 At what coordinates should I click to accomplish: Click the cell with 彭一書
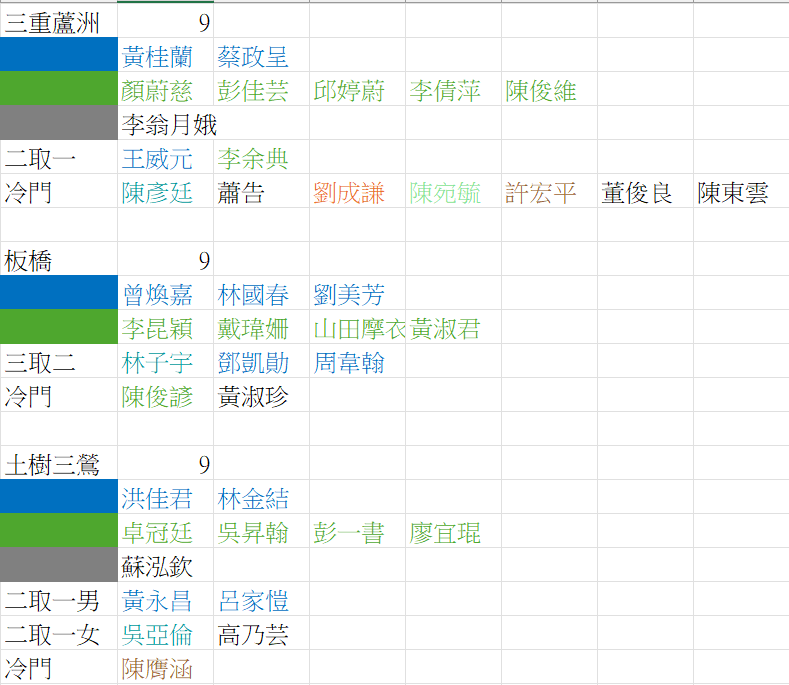tap(358, 530)
